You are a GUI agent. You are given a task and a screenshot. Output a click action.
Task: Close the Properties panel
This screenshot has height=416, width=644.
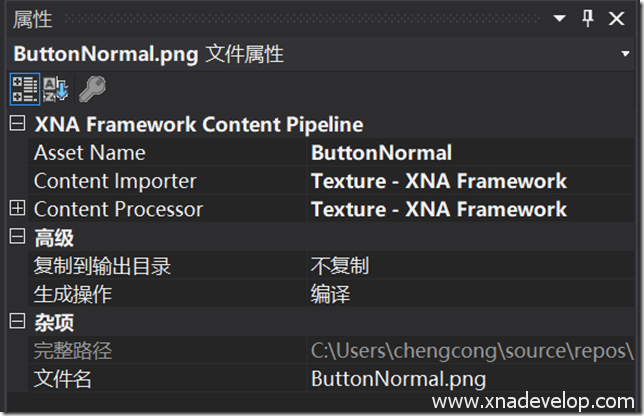tap(618, 19)
